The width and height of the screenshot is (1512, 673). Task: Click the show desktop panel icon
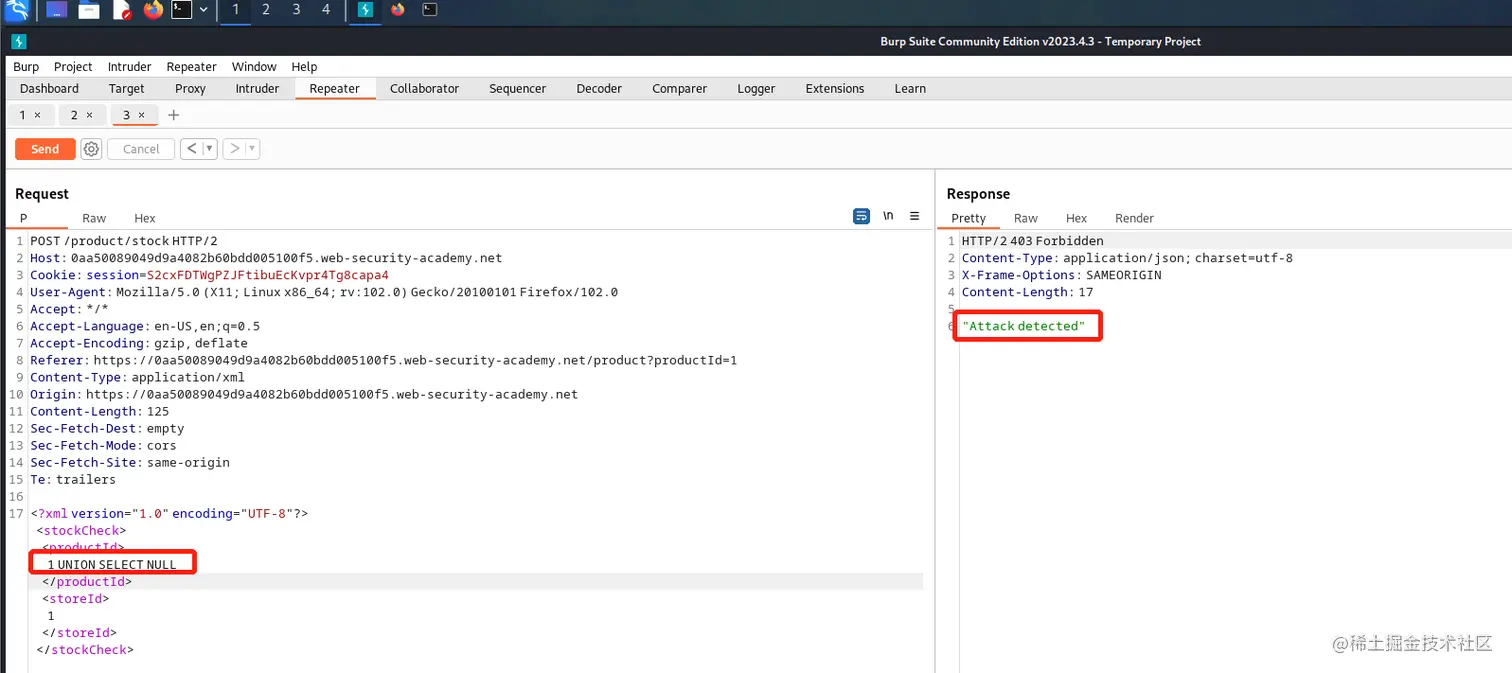(x=57, y=10)
